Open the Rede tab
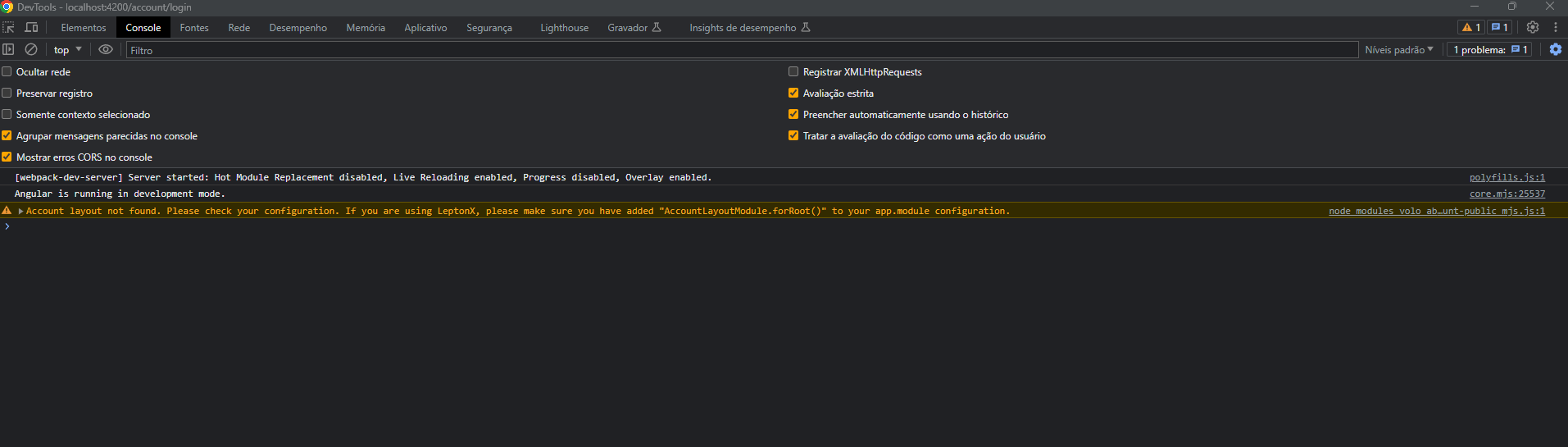The height and width of the screenshot is (447, 1568). pyautogui.click(x=239, y=28)
